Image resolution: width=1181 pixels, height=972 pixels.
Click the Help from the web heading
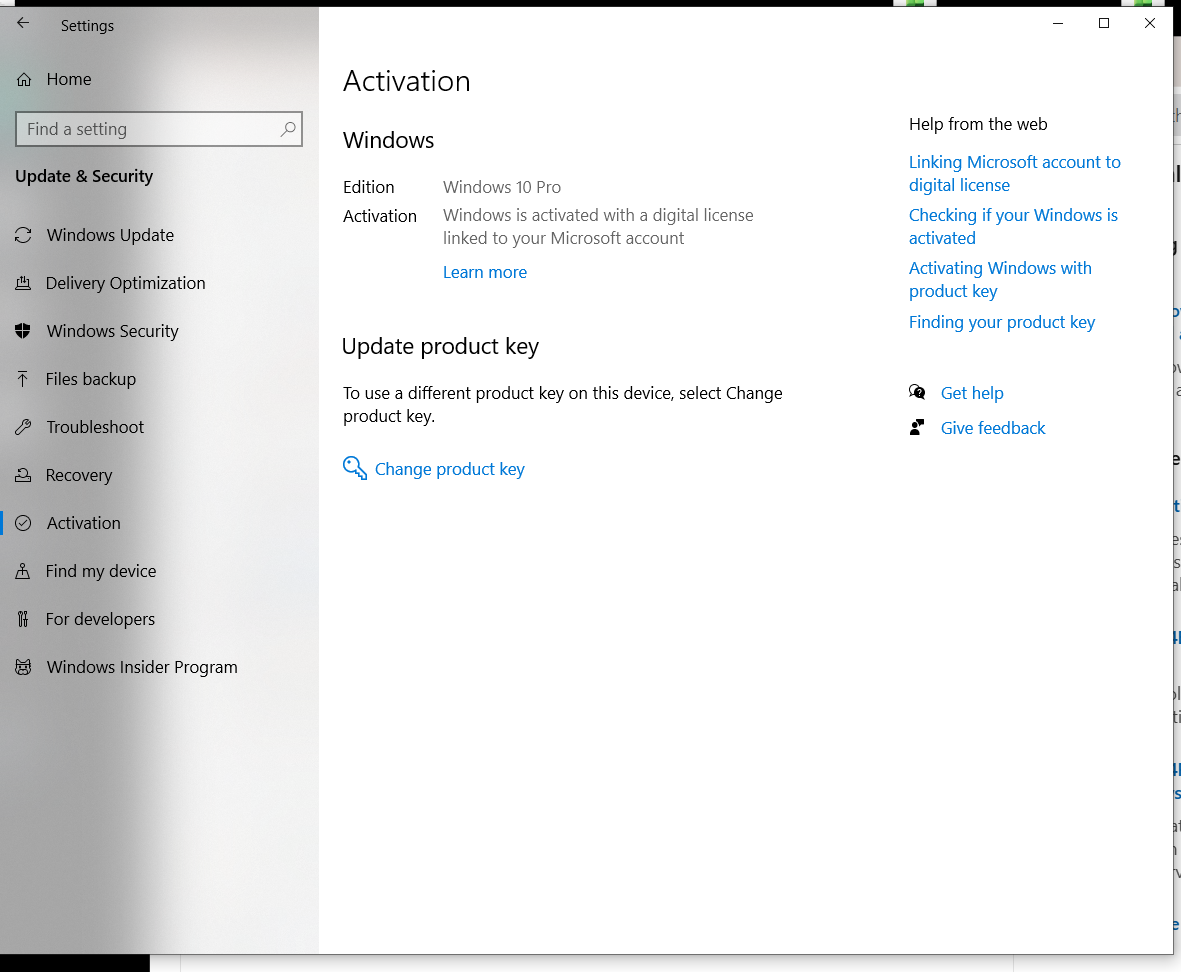coord(978,124)
